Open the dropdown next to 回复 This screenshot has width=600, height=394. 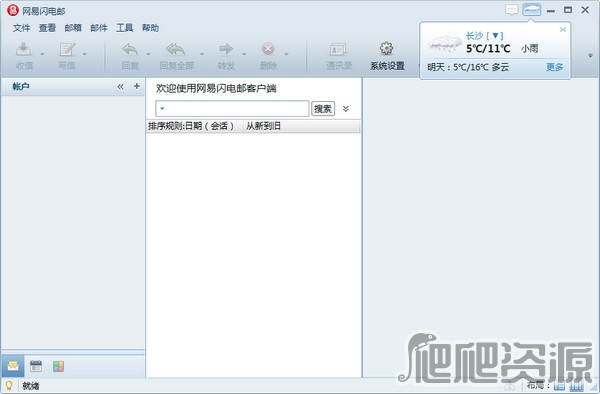tap(148, 54)
